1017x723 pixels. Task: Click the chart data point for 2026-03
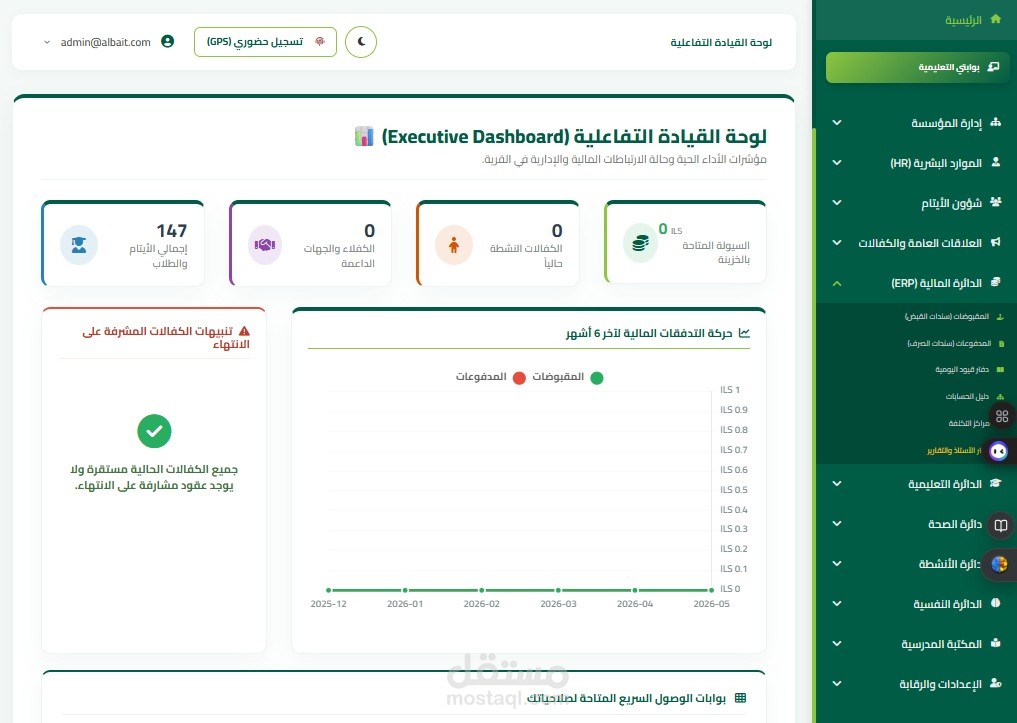(x=558, y=590)
